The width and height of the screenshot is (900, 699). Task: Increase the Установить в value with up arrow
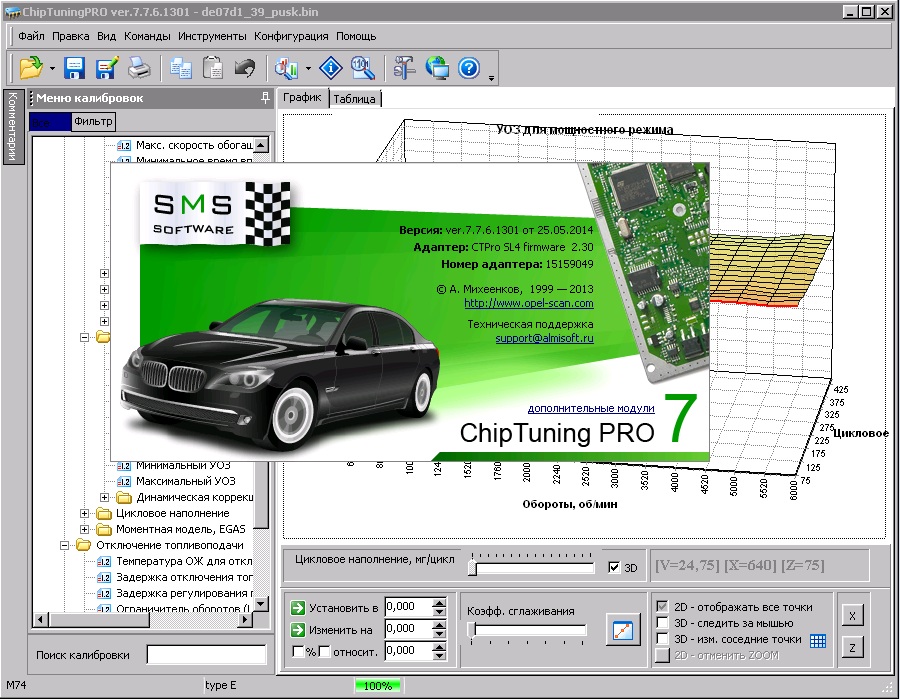[x=439, y=603]
